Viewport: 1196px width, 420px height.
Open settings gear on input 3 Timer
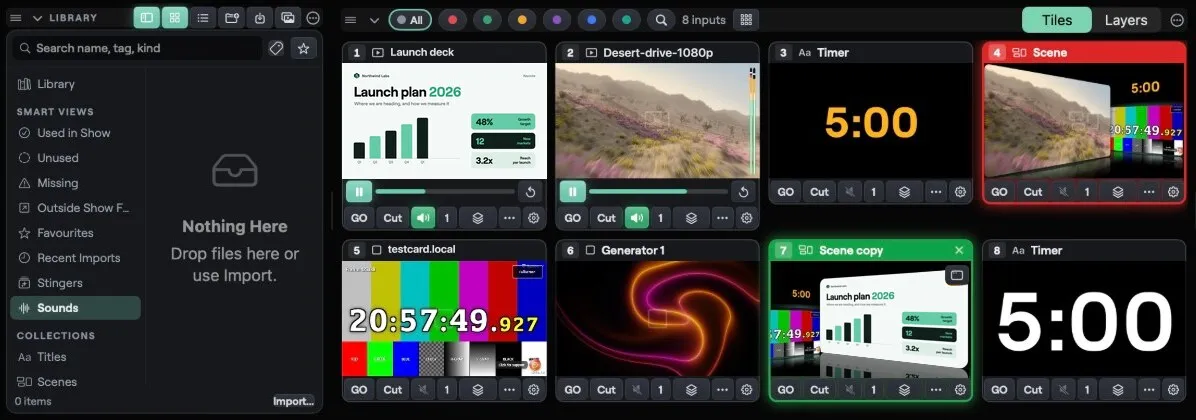coord(960,192)
